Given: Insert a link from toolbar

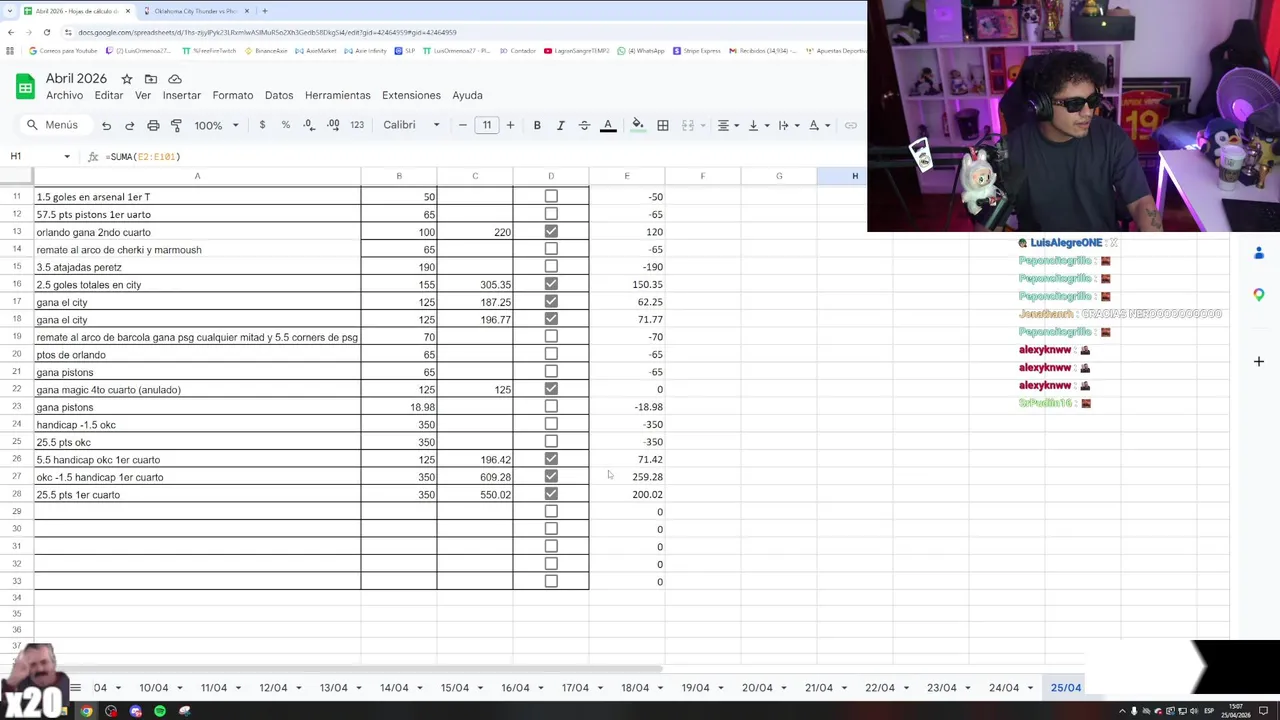Looking at the screenshot, I should coord(851,125).
